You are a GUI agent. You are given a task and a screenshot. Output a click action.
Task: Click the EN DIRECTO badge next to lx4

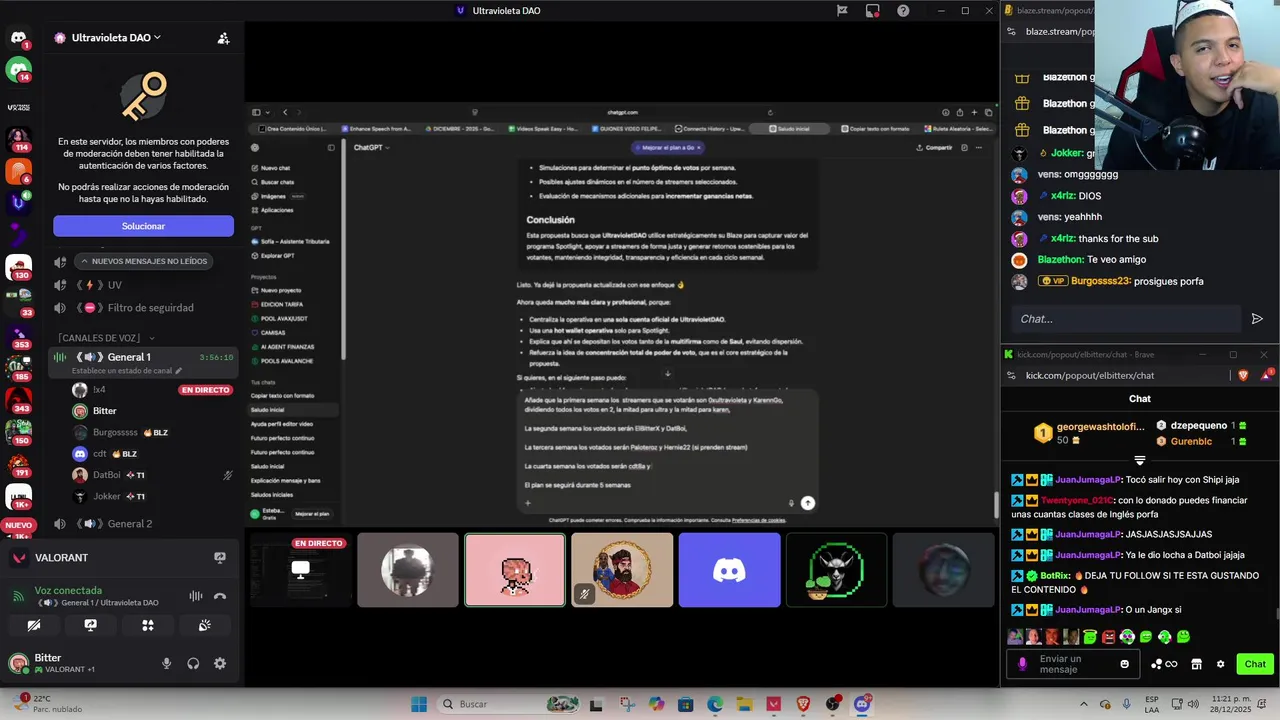tap(205, 390)
